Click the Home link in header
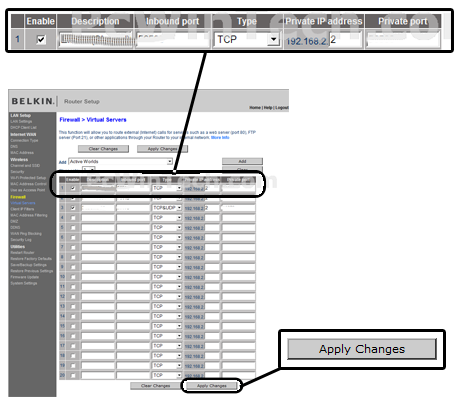Screen dimensions: 458x398 255,108
